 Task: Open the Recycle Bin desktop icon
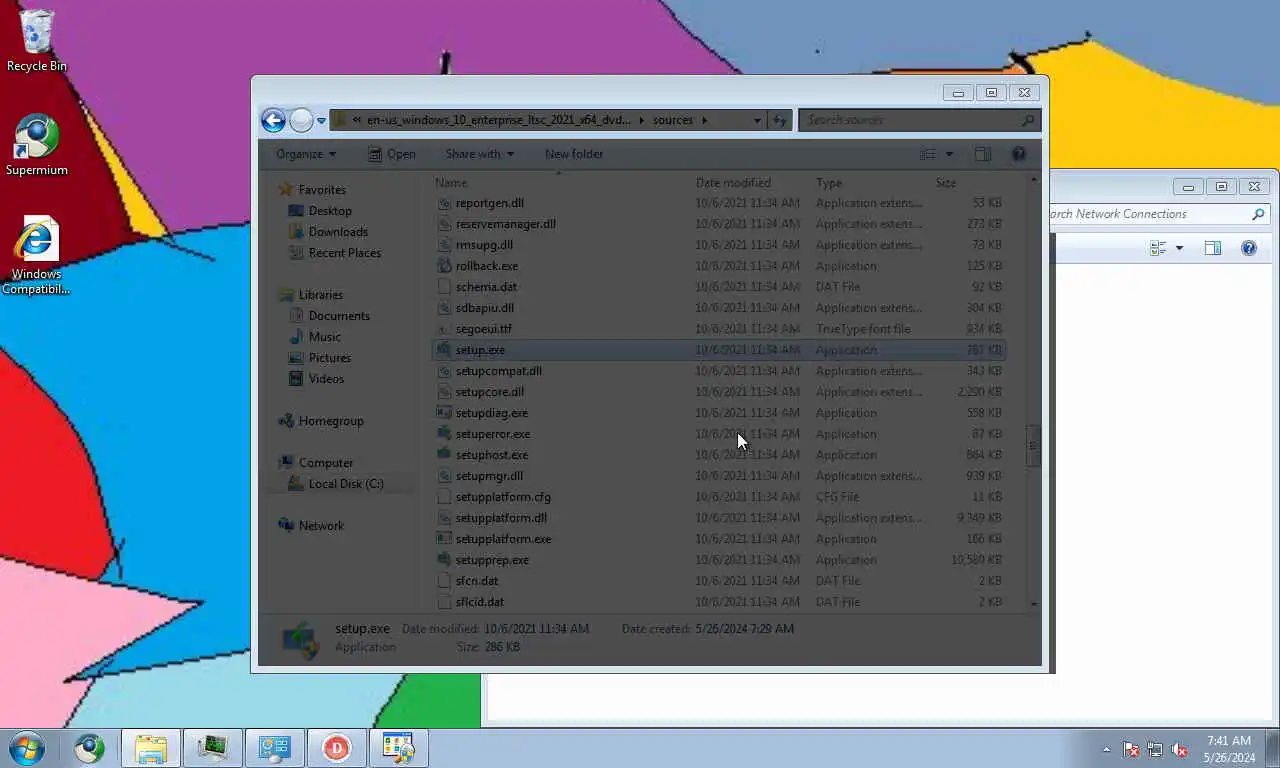(x=37, y=42)
